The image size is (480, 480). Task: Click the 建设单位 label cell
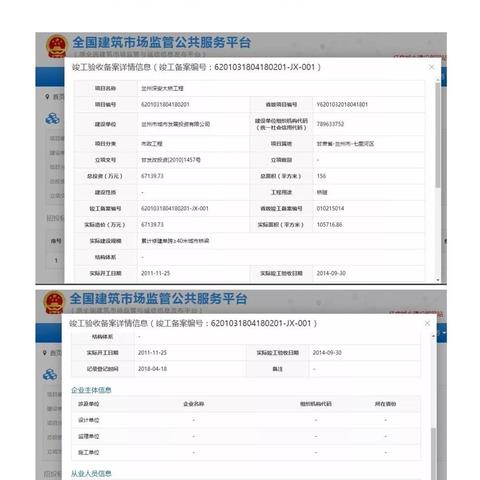(x=106, y=124)
